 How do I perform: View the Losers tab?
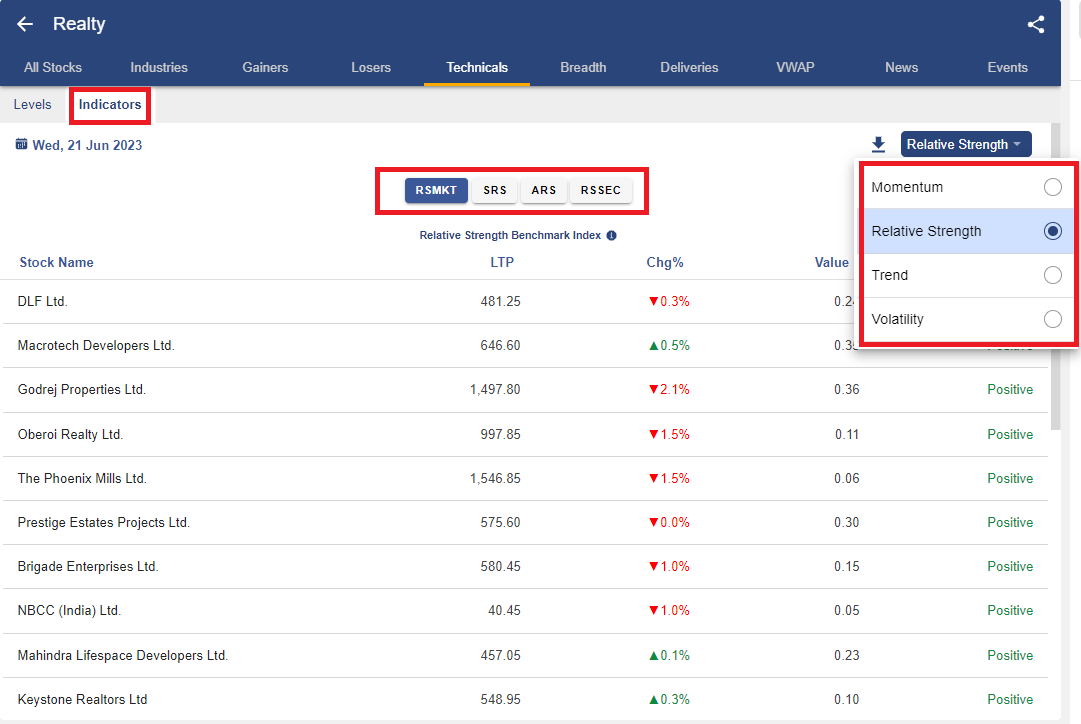(371, 68)
